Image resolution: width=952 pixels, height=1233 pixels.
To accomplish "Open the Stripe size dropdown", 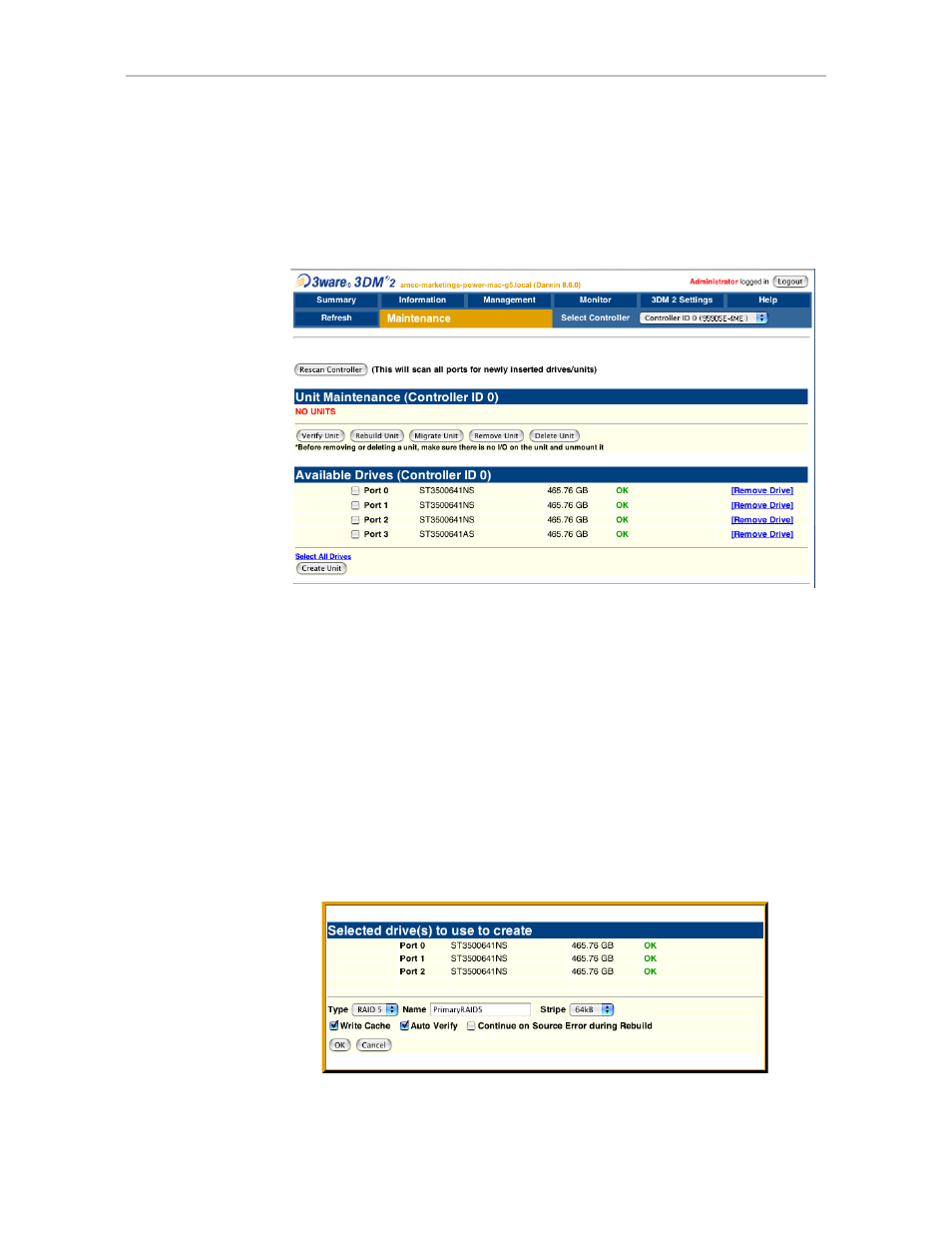I will (592, 1009).
